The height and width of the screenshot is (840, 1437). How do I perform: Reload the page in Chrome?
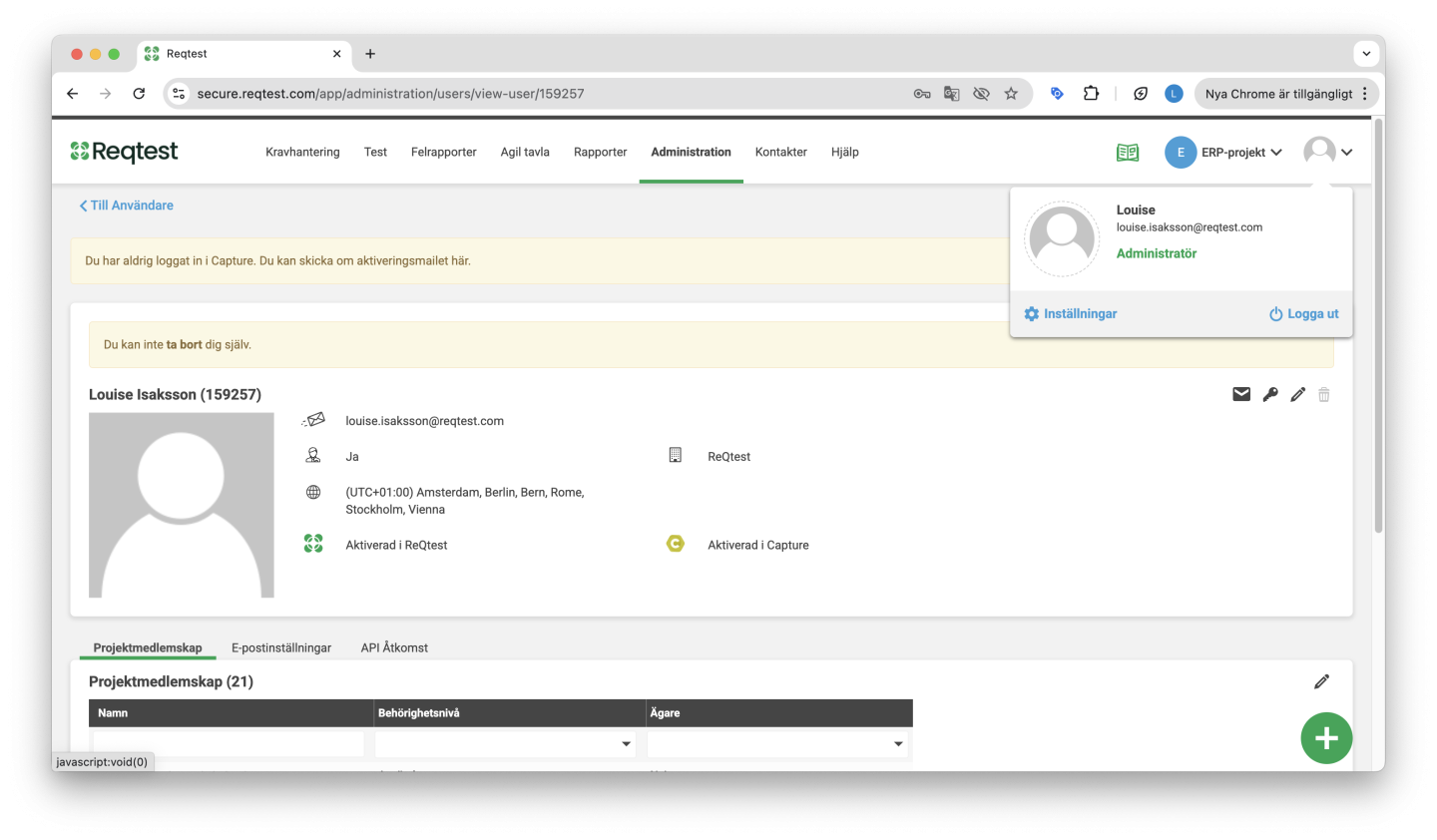pyautogui.click(x=139, y=94)
